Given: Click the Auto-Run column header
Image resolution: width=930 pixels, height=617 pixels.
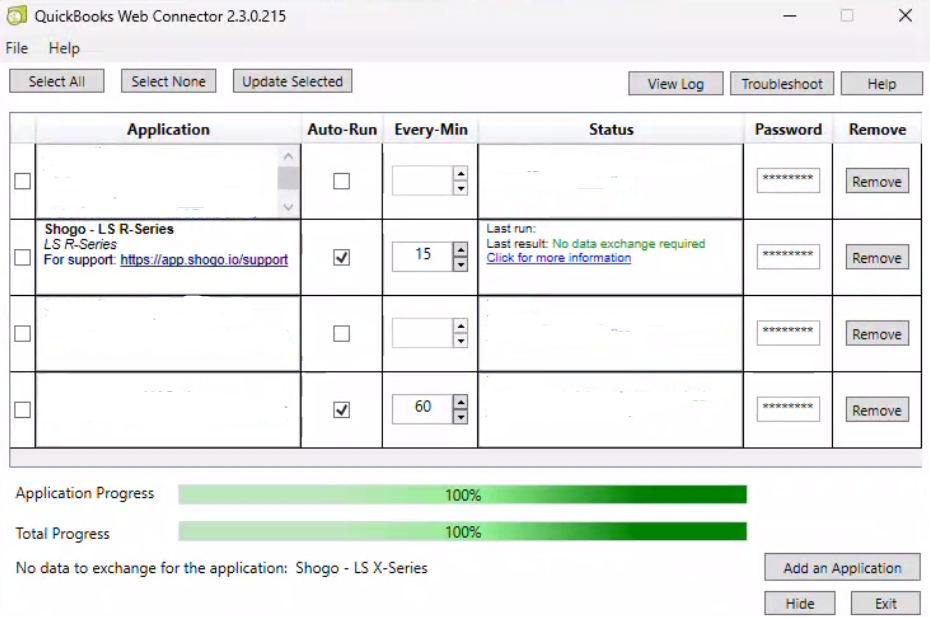Looking at the screenshot, I should click(342, 129).
